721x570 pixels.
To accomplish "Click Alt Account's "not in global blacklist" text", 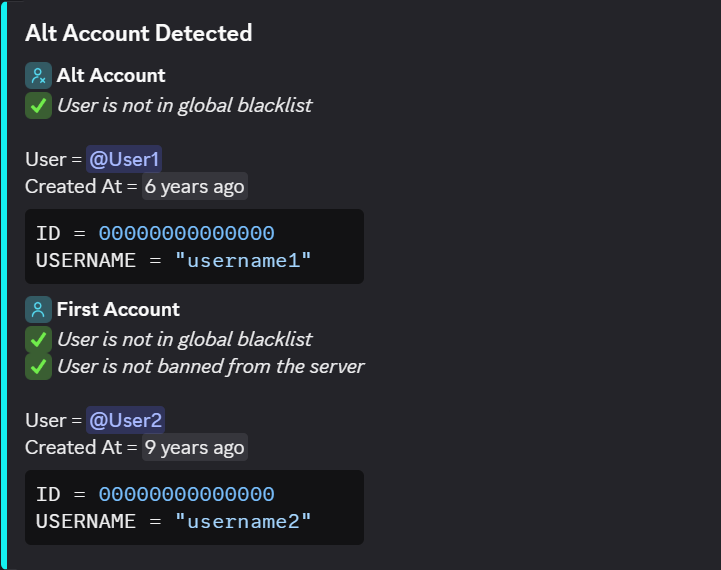I will click(x=184, y=105).
